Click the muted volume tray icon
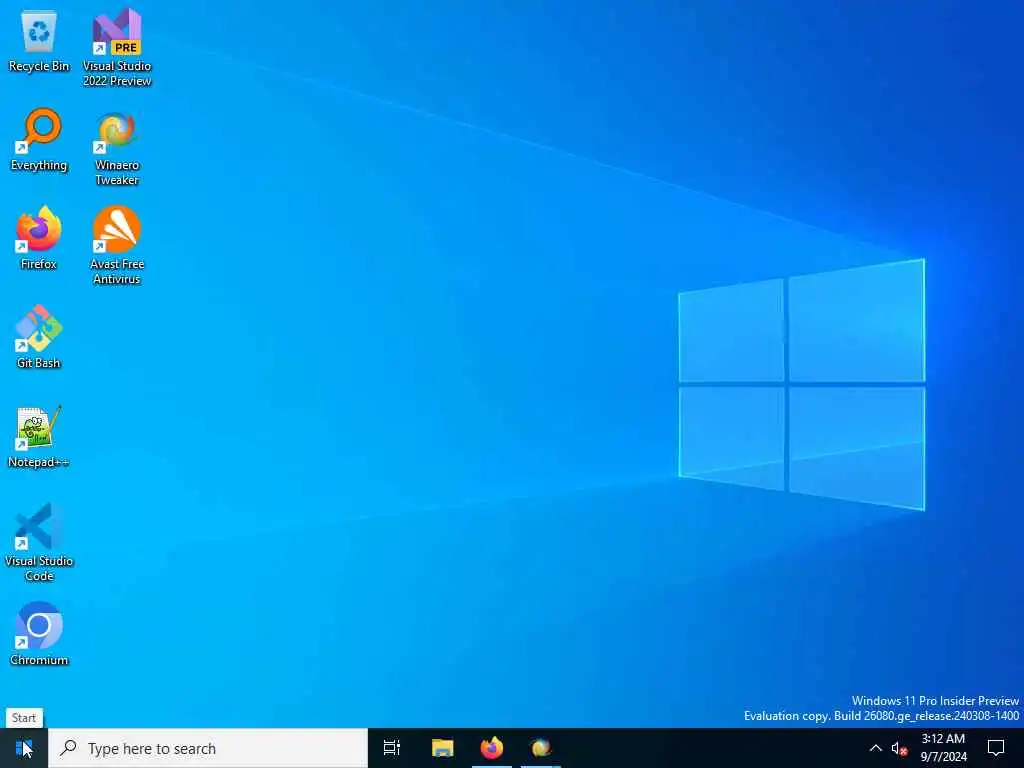The height and width of the screenshot is (768, 1024). coord(899,749)
